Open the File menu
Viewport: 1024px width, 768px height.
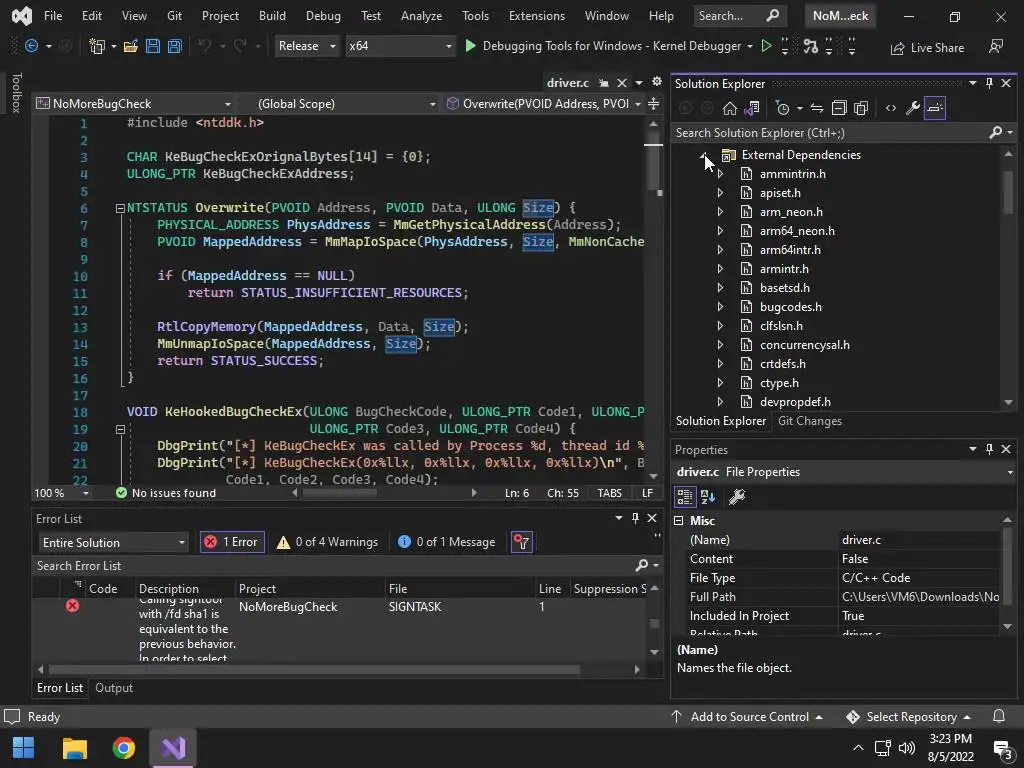tap(53, 16)
